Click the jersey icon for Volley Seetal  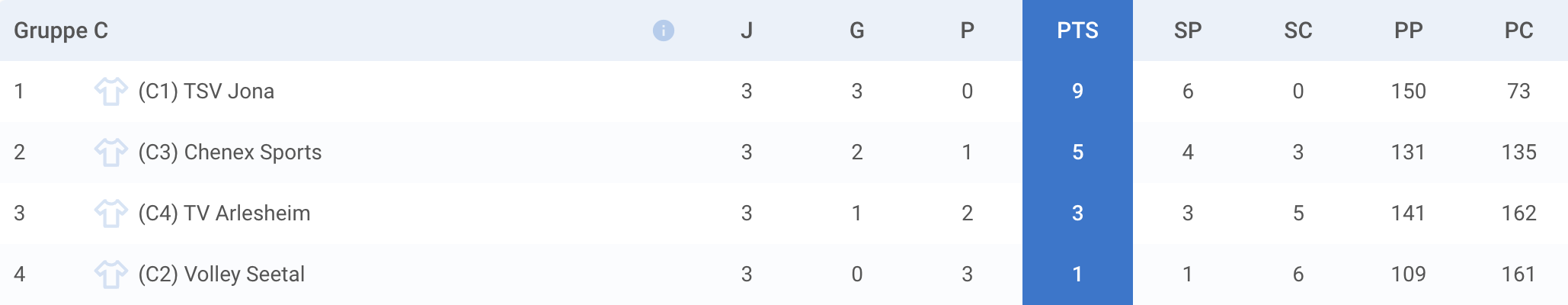tap(111, 274)
